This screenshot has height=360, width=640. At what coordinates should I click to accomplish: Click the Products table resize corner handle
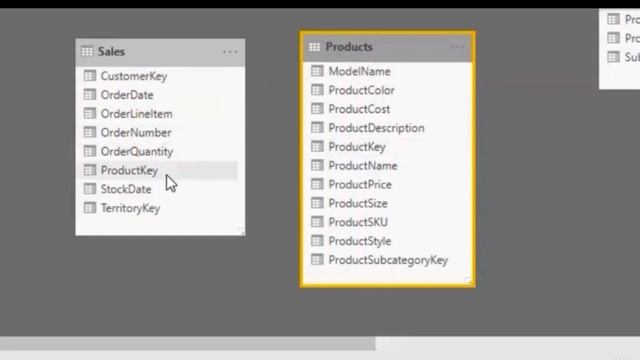pos(468,280)
